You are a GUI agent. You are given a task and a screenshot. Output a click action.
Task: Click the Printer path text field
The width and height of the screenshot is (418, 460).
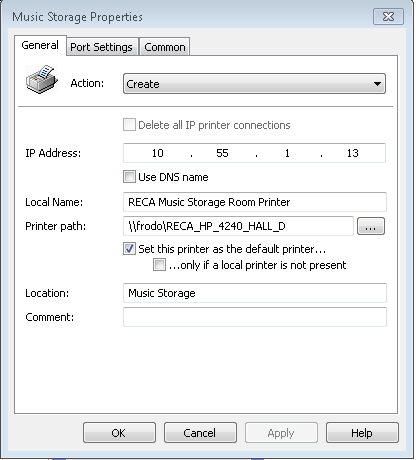[238, 226]
